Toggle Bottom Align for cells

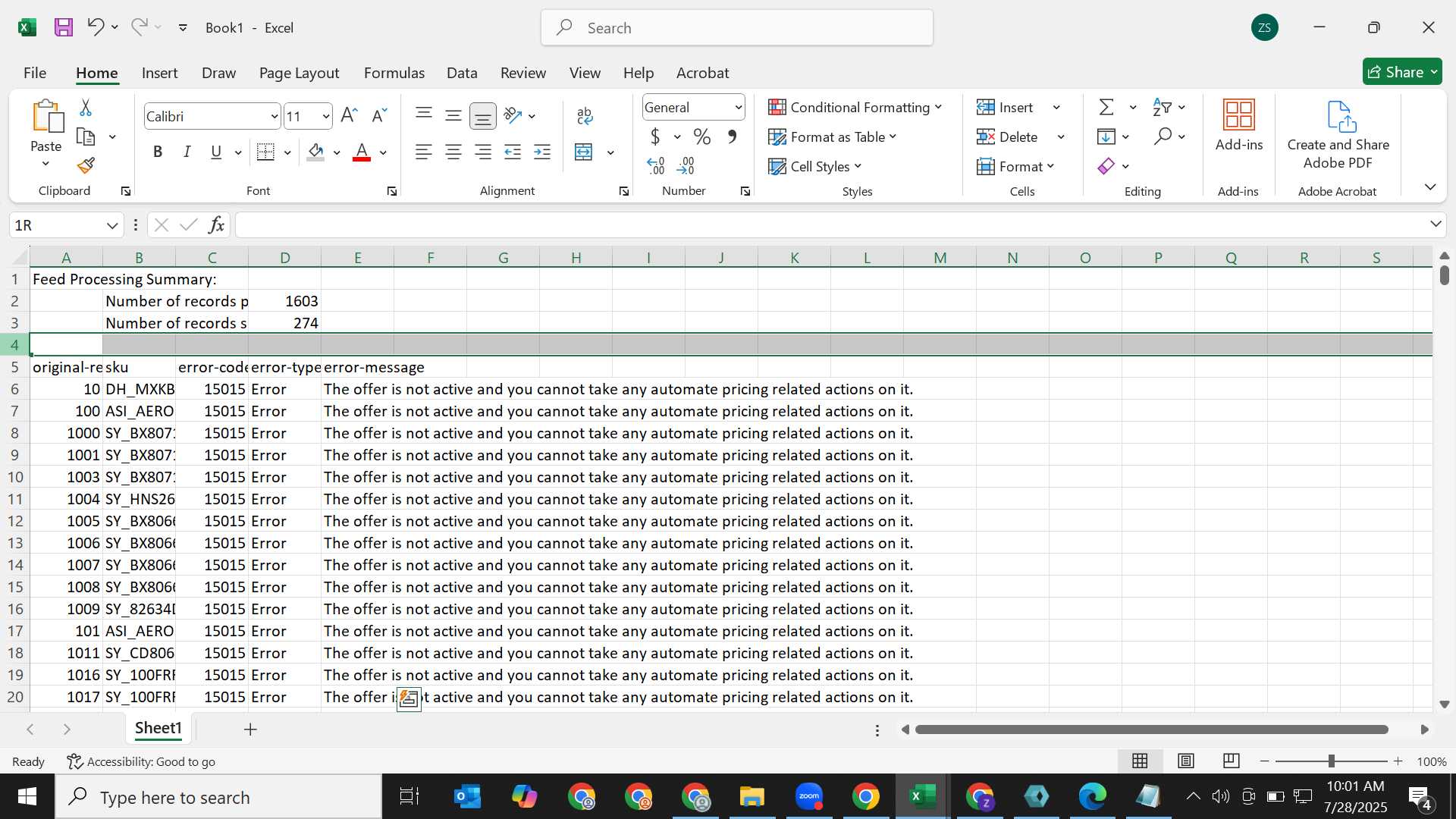[483, 115]
